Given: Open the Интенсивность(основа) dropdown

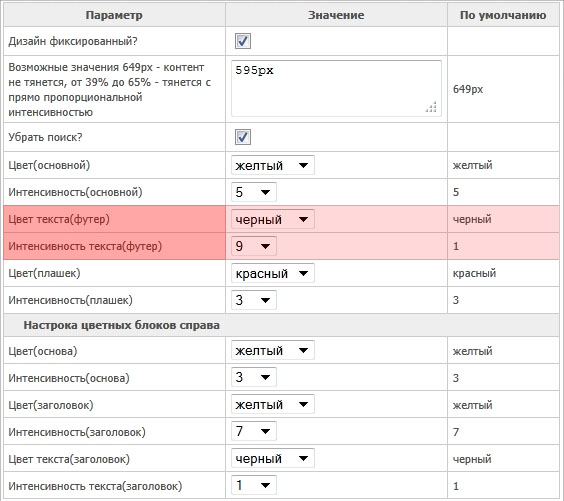Looking at the screenshot, I should click(254, 377).
